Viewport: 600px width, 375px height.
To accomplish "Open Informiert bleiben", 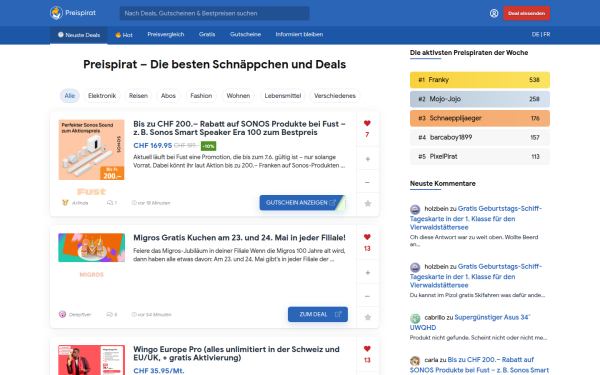I will click(299, 34).
